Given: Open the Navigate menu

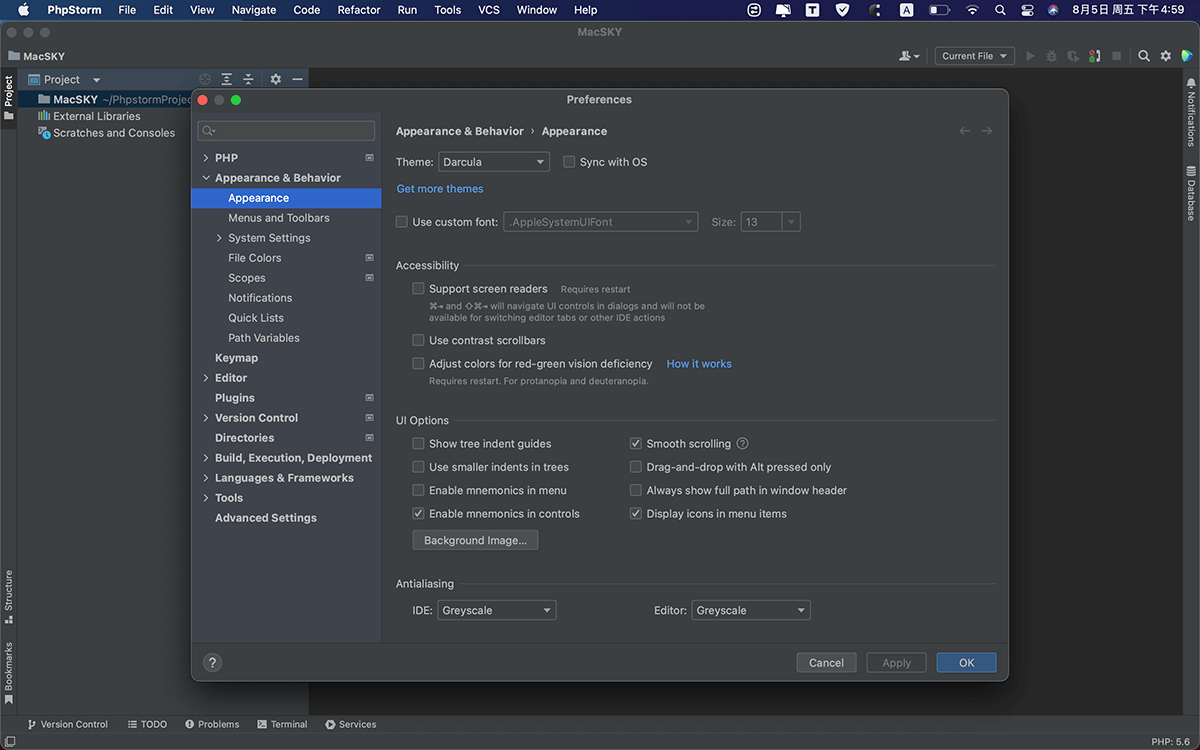Looking at the screenshot, I should point(254,10).
